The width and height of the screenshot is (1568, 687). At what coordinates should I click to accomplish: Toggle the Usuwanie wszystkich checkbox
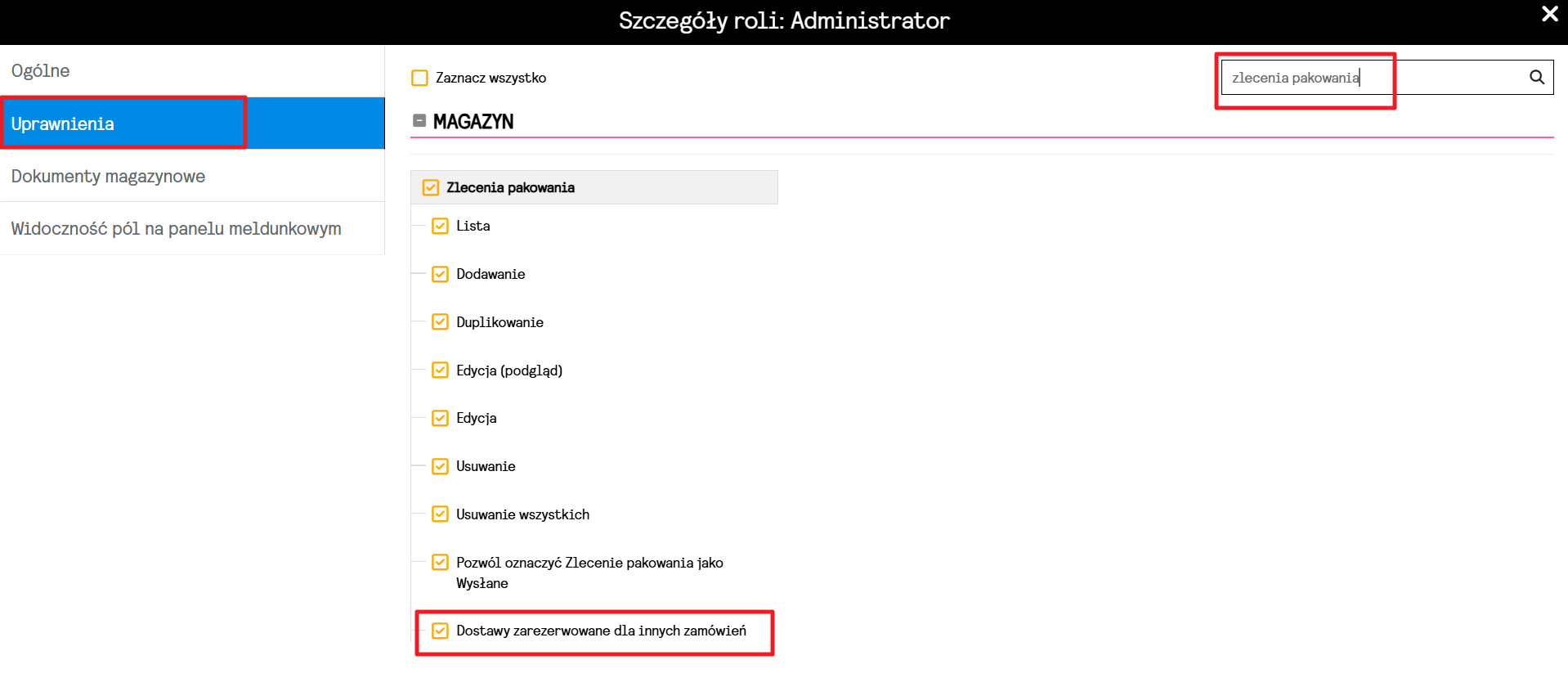pos(440,514)
